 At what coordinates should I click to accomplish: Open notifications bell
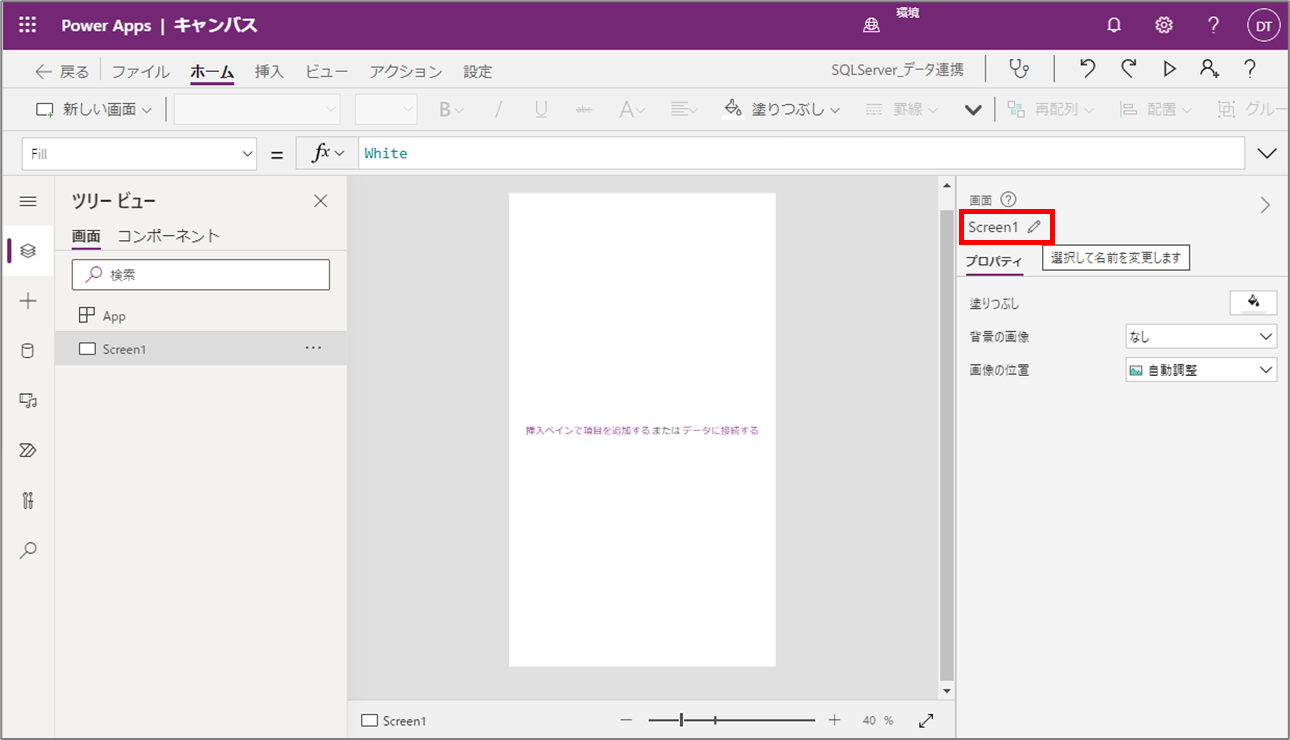[x=1114, y=26]
